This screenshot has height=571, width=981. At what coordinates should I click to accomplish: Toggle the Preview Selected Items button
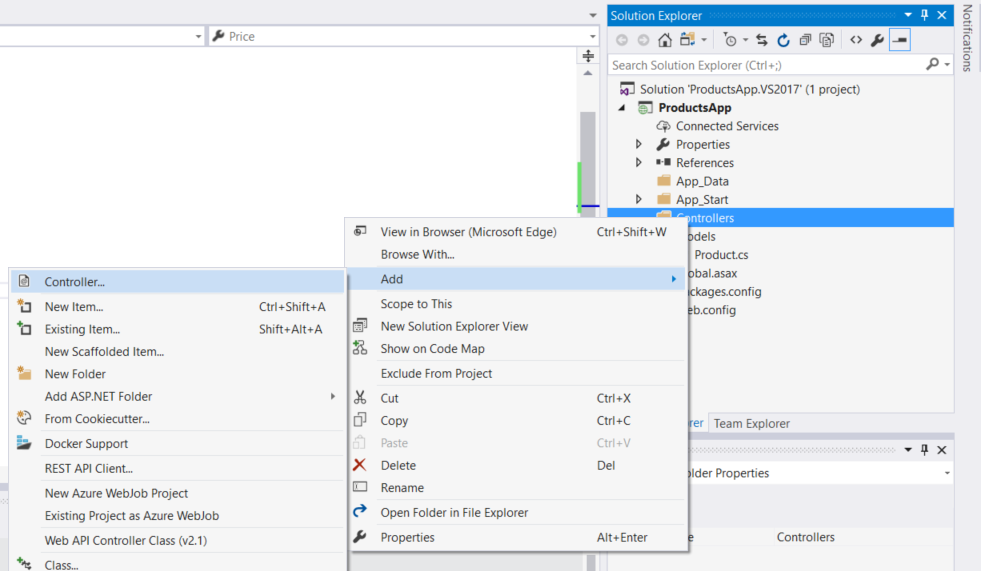tap(899, 40)
